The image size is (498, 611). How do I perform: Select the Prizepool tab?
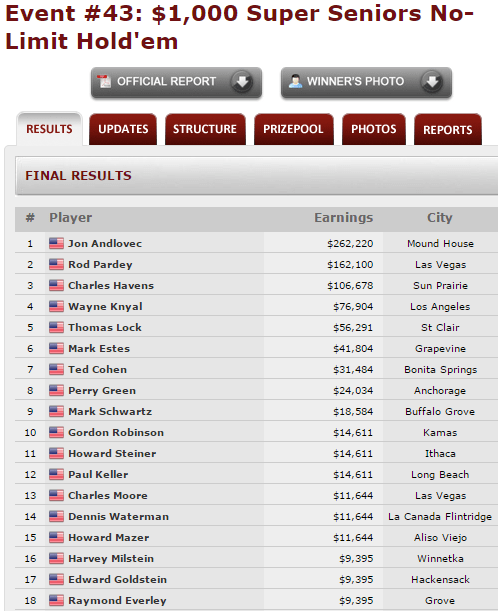[x=293, y=129]
